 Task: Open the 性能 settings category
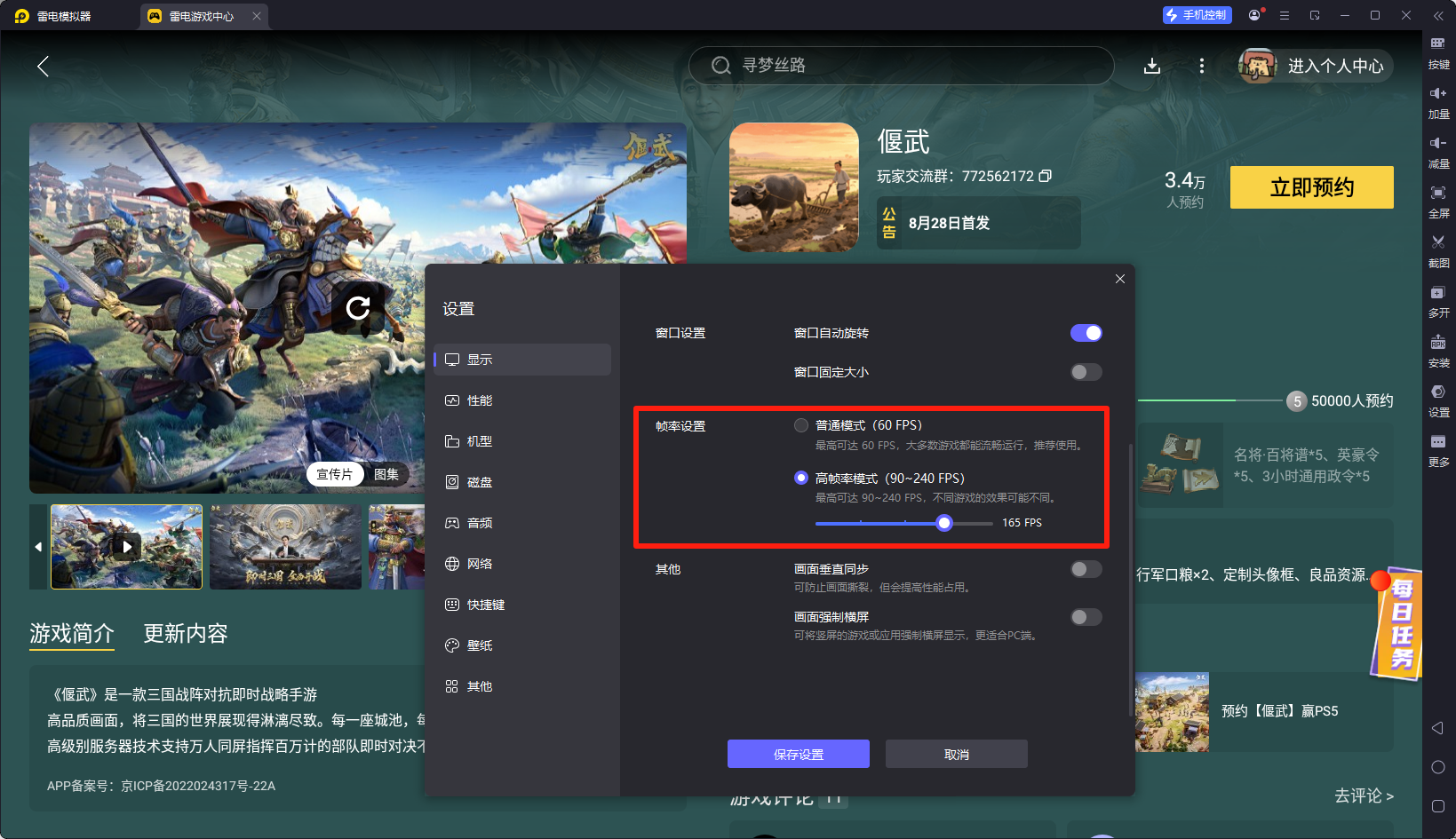tap(522, 400)
